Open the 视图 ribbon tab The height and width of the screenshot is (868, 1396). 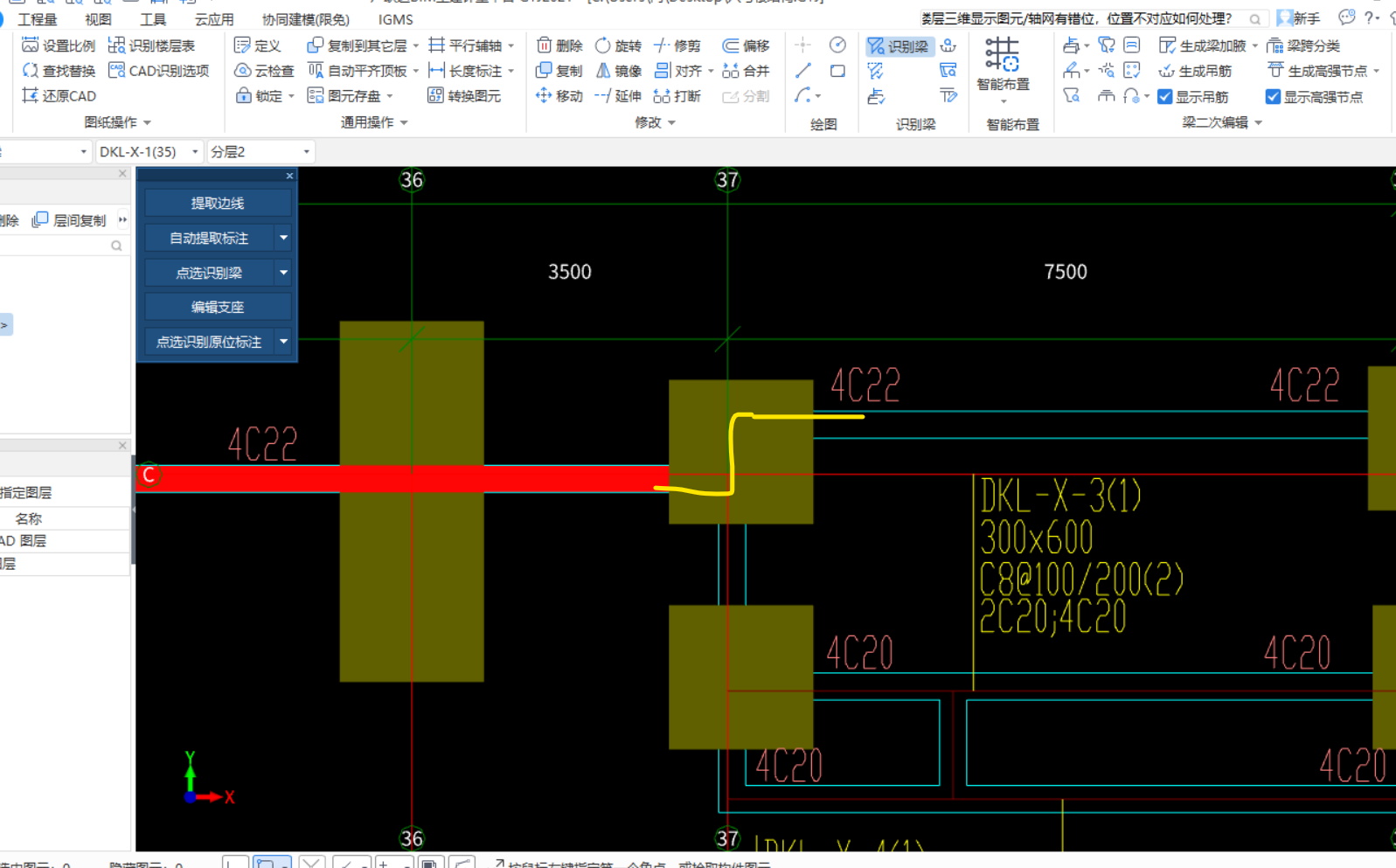[98, 19]
